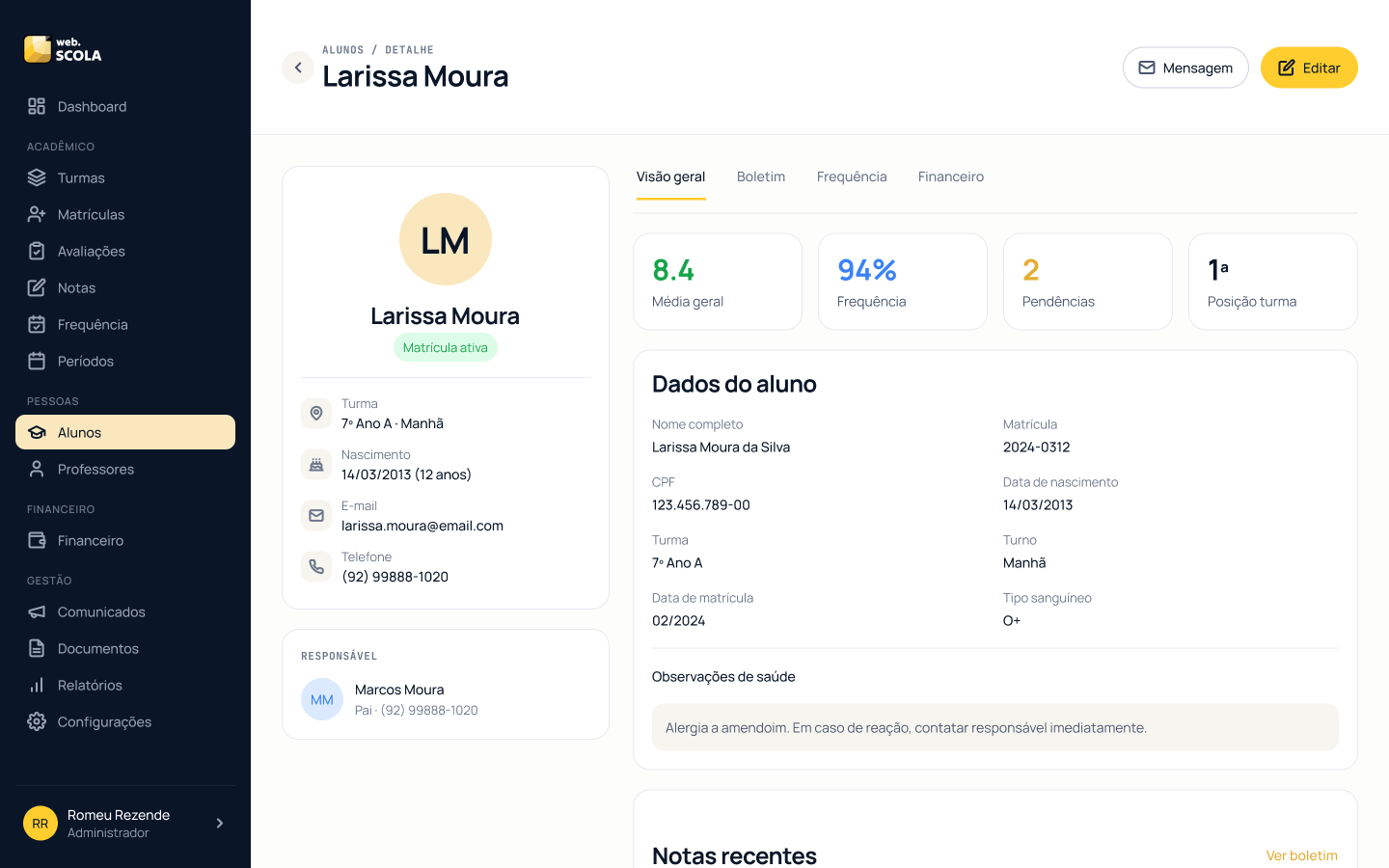Click the Turno value Manhã

click(1024, 563)
